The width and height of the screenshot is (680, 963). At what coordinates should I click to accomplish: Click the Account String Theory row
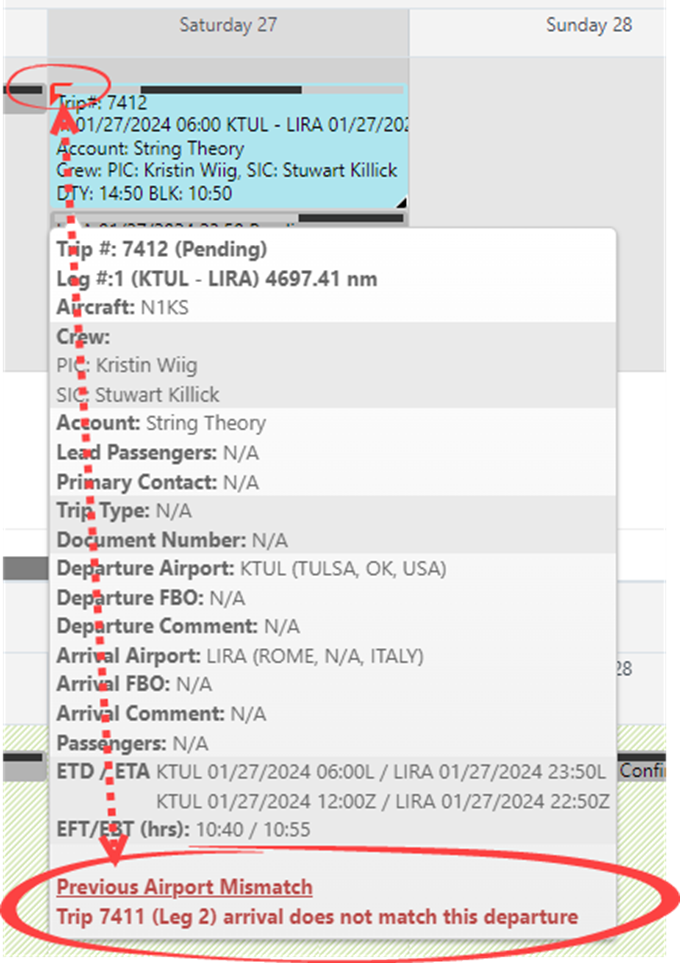[x=161, y=423]
